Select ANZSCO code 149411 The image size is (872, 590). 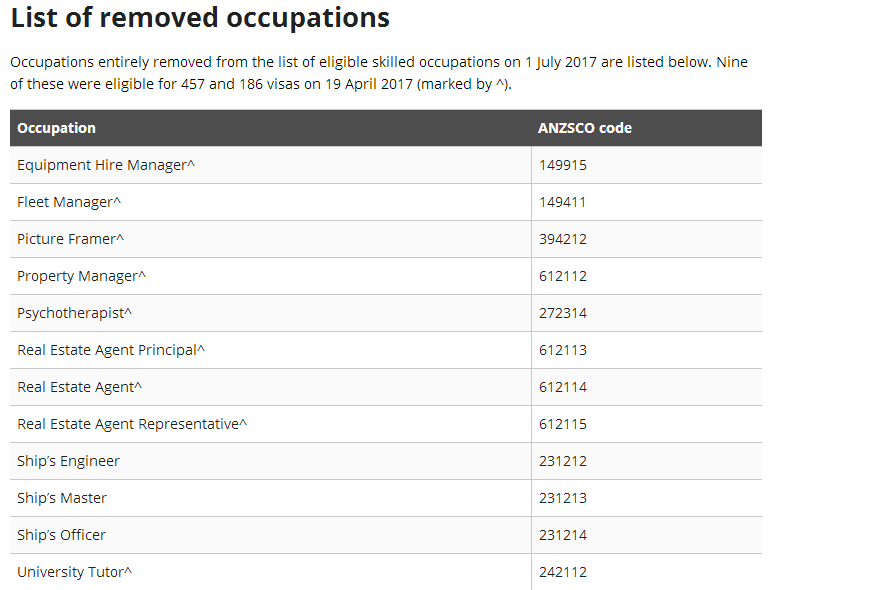click(563, 202)
